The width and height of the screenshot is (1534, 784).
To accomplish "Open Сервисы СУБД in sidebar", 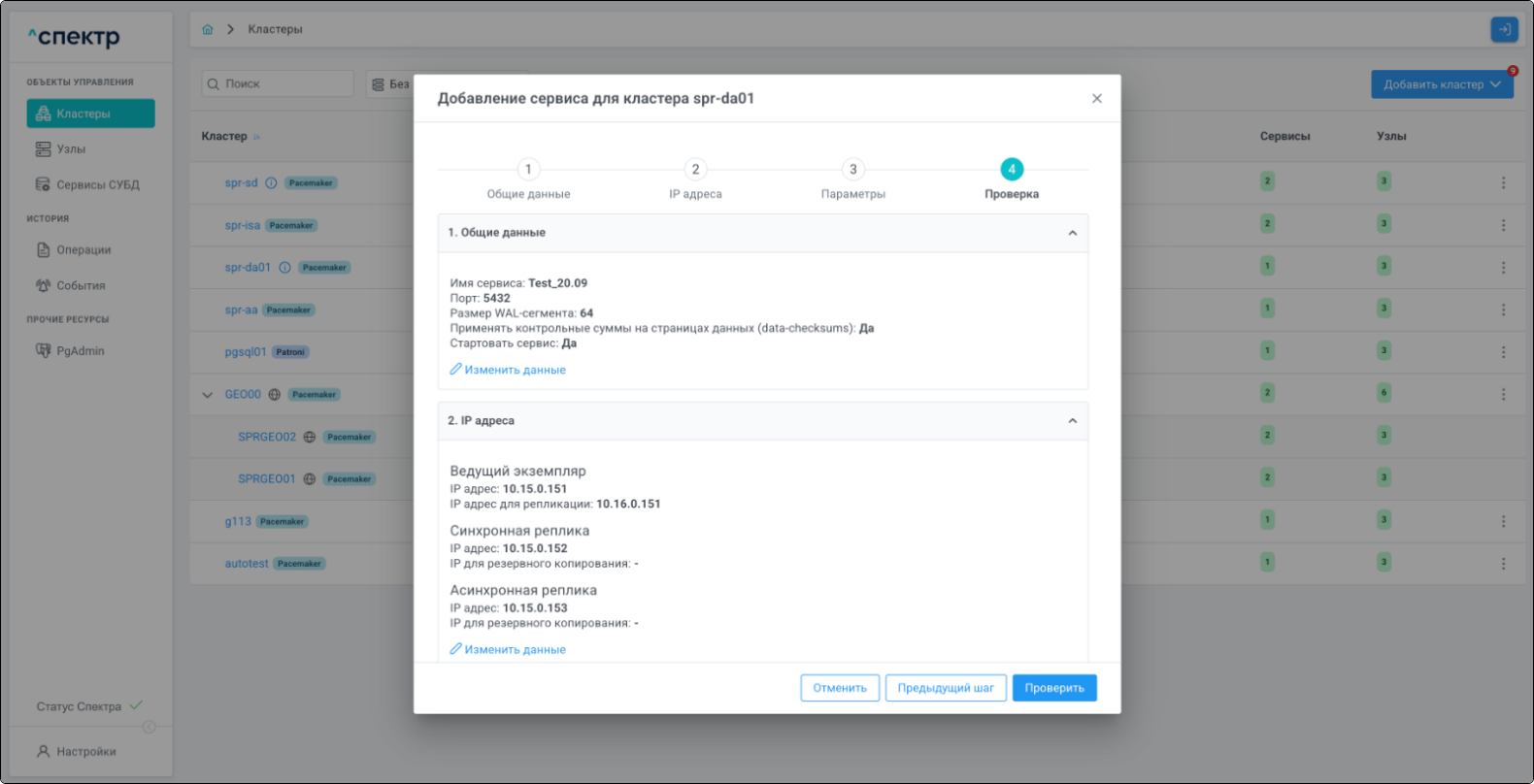I will click(97, 185).
